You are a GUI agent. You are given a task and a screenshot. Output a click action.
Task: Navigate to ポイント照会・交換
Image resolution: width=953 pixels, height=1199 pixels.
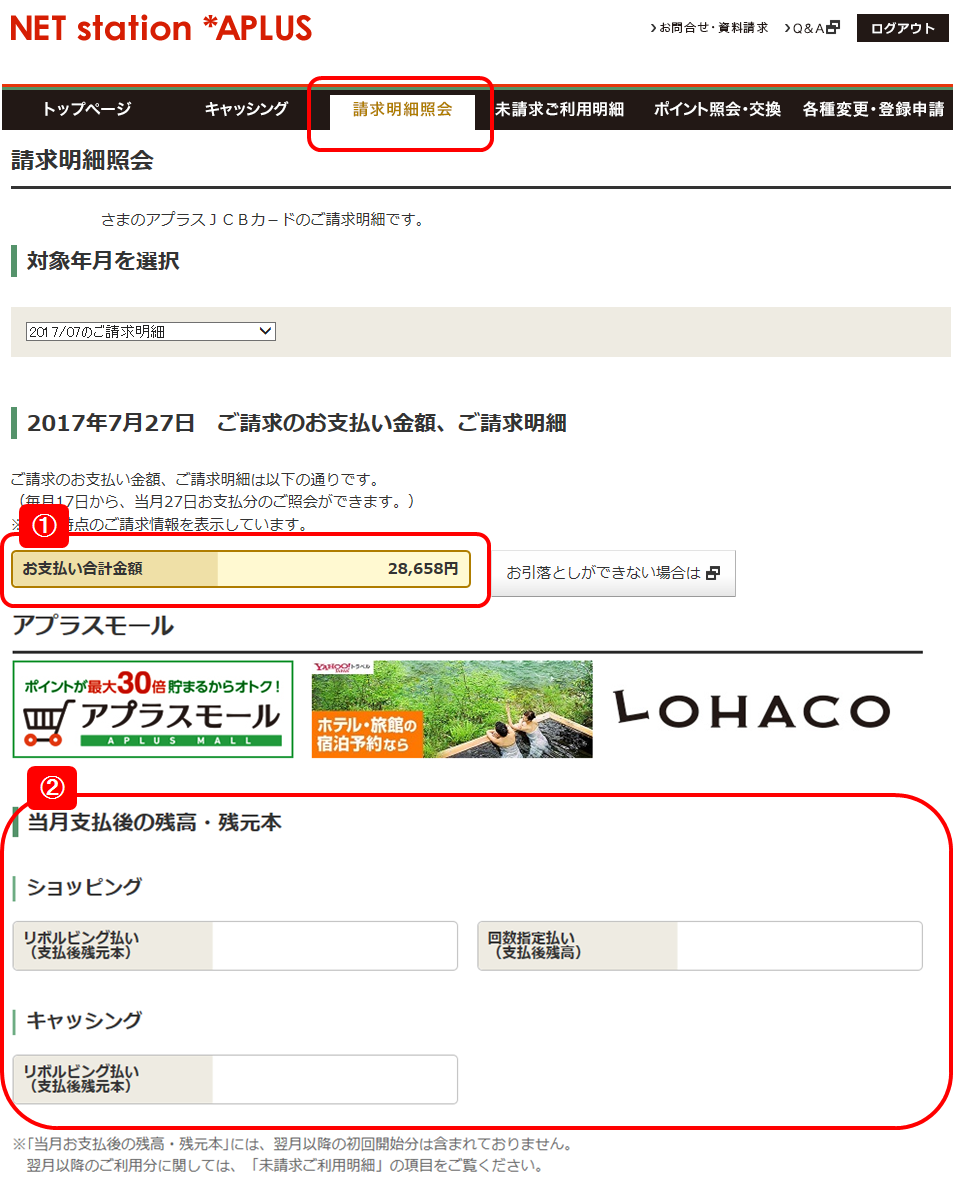pyautogui.click(x=717, y=109)
